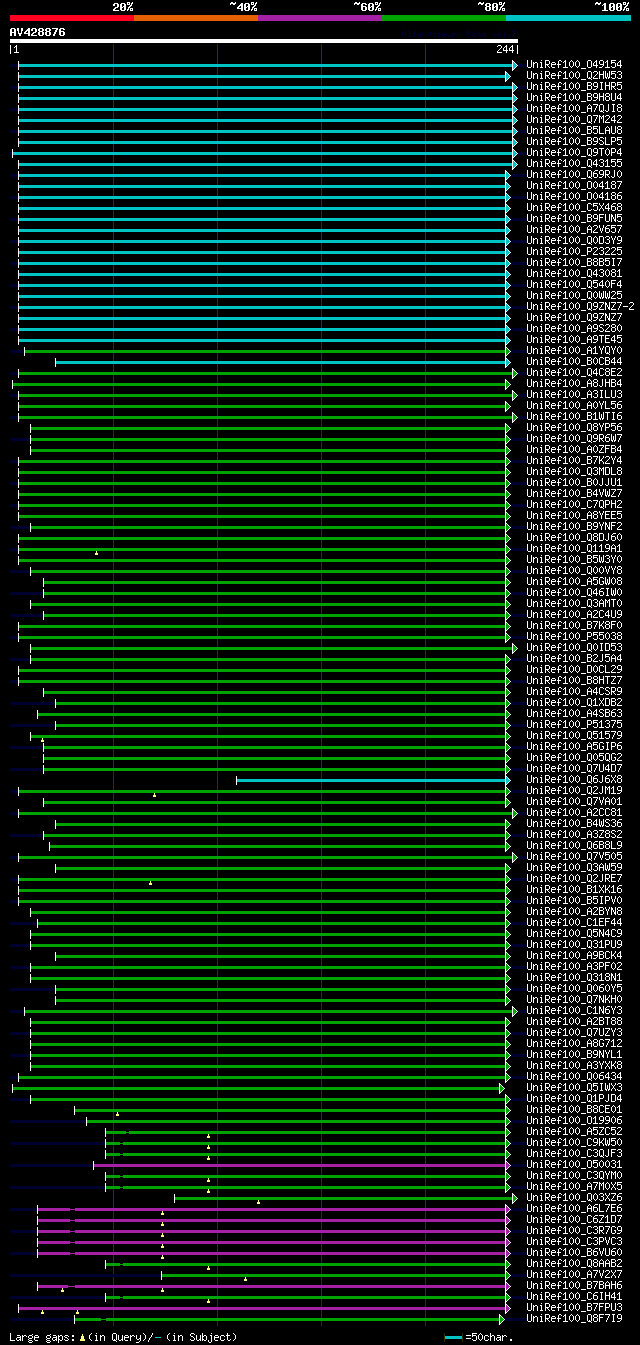Select the UniRef100_B8HTZ7 label
The width and height of the screenshot is (640, 1345).
point(574,681)
